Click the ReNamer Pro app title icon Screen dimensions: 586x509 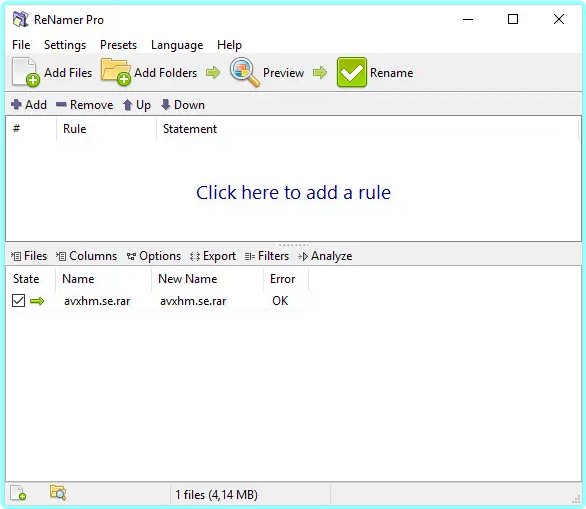(21, 19)
